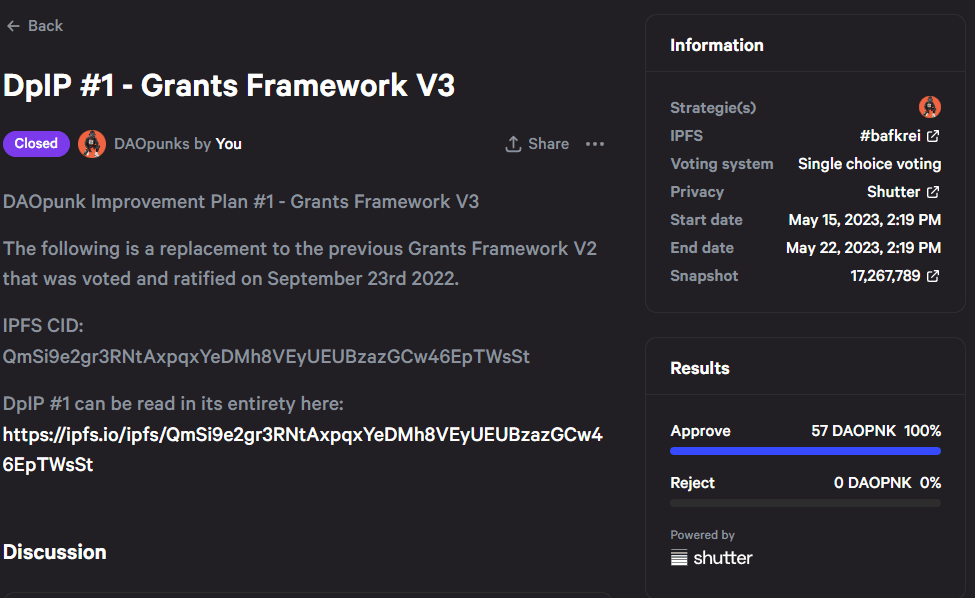Open the DAOpunks avatar next to Closed
Screen dimensions: 975x598
[91, 144]
